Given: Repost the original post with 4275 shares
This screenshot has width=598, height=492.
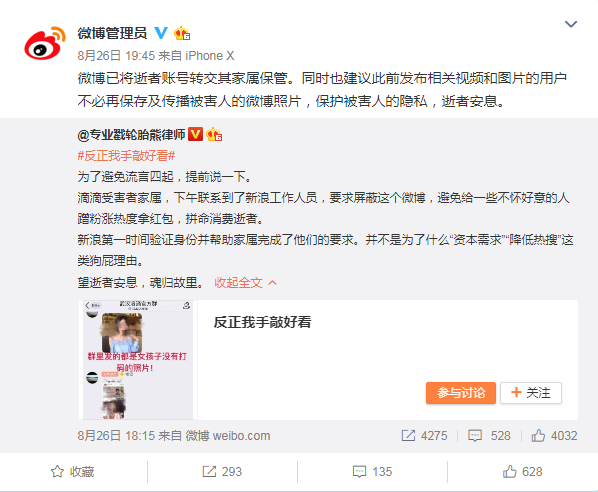Looking at the screenshot, I should click(424, 436).
